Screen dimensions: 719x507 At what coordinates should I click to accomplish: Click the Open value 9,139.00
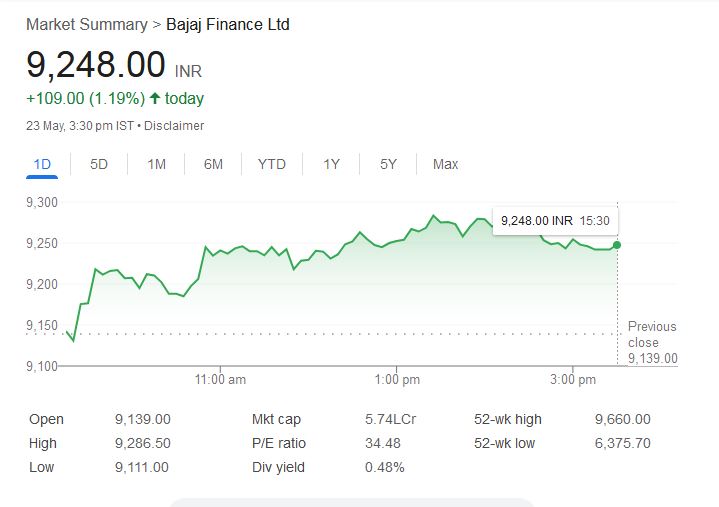tap(143, 419)
